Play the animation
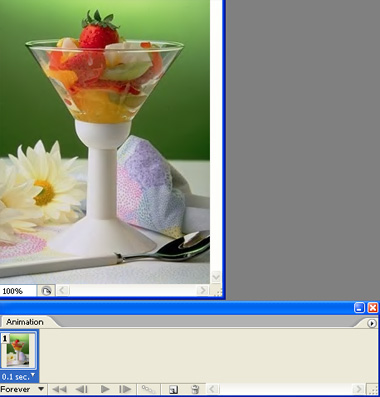The height and width of the screenshot is (397, 380). tap(105, 389)
